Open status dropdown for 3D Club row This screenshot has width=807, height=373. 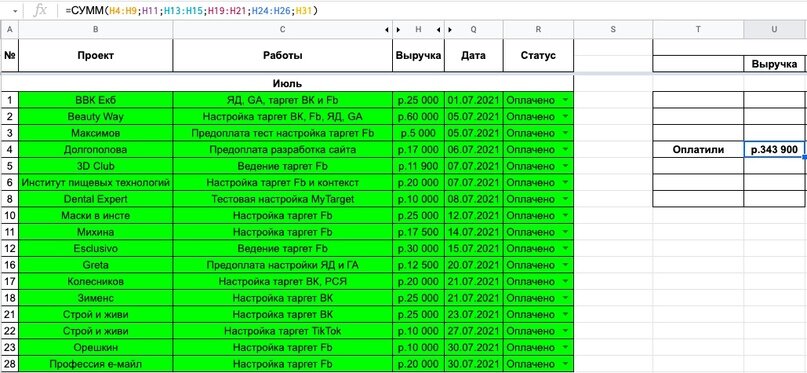pyautogui.click(x=566, y=166)
